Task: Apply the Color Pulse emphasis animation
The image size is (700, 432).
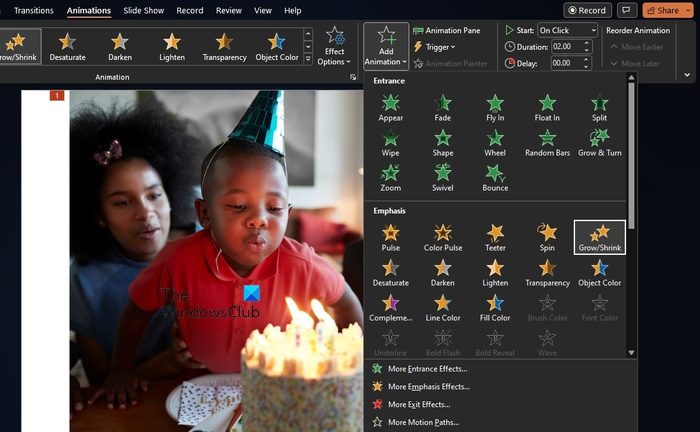Action: click(443, 238)
